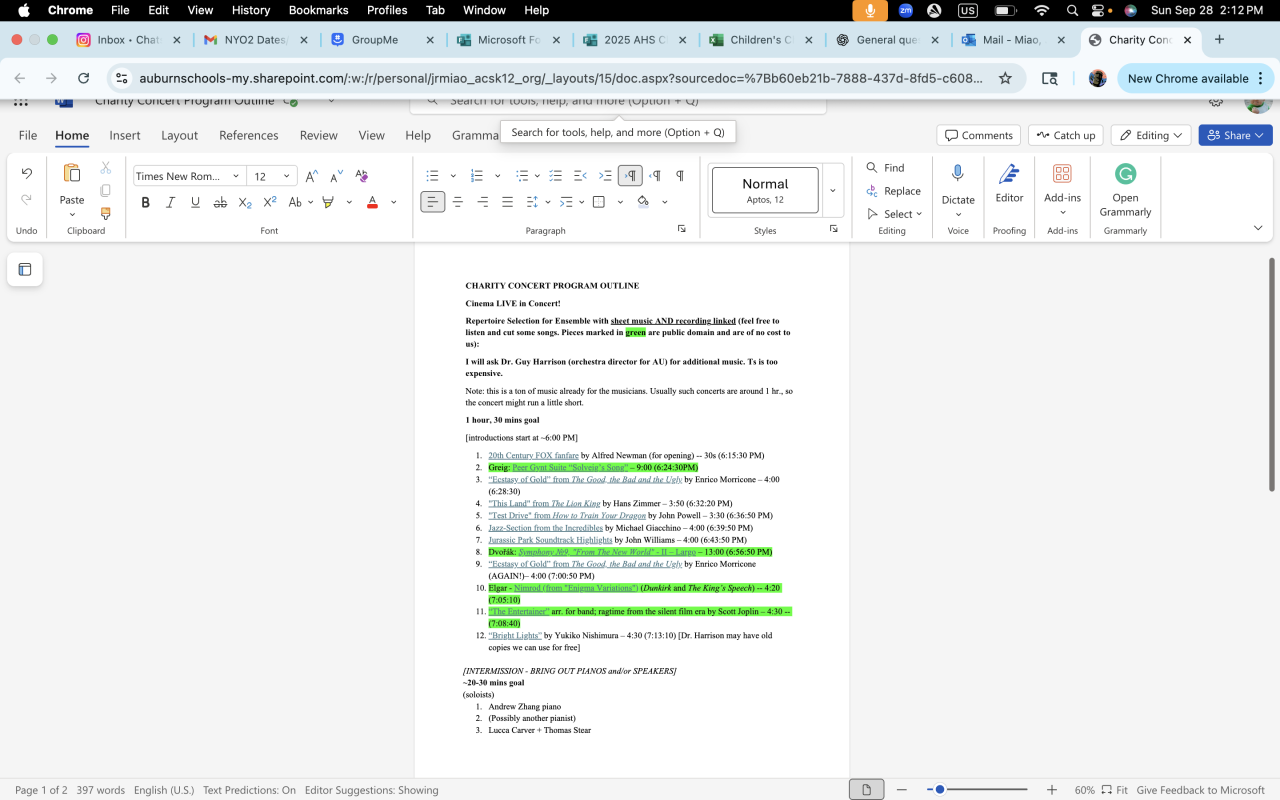Expand the font size dropdown
The image size is (1280, 800).
coord(286,176)
